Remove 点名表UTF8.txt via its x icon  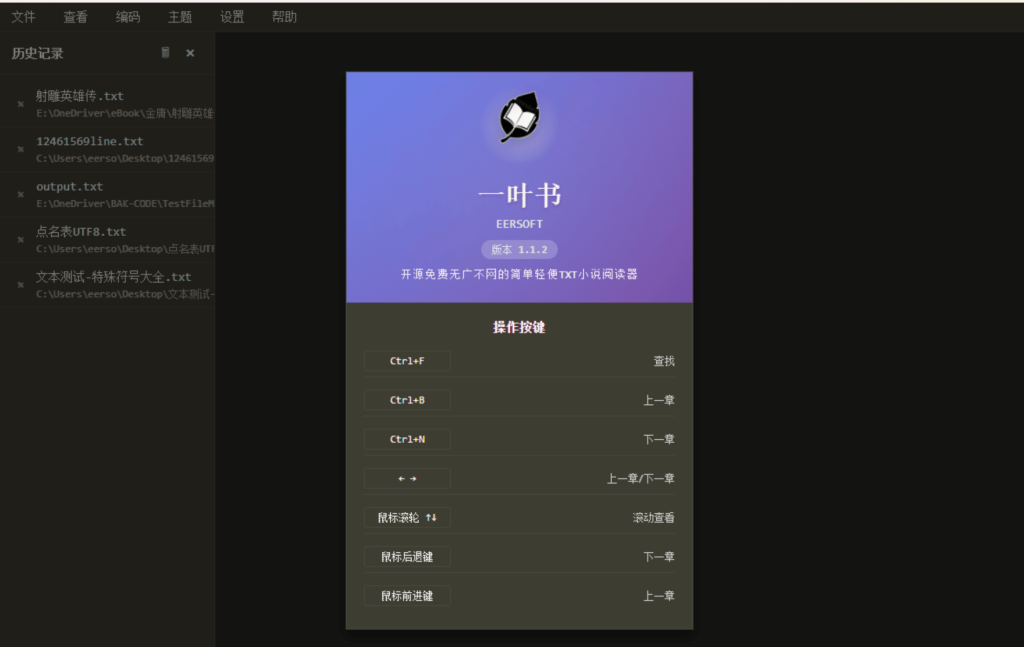19,238
